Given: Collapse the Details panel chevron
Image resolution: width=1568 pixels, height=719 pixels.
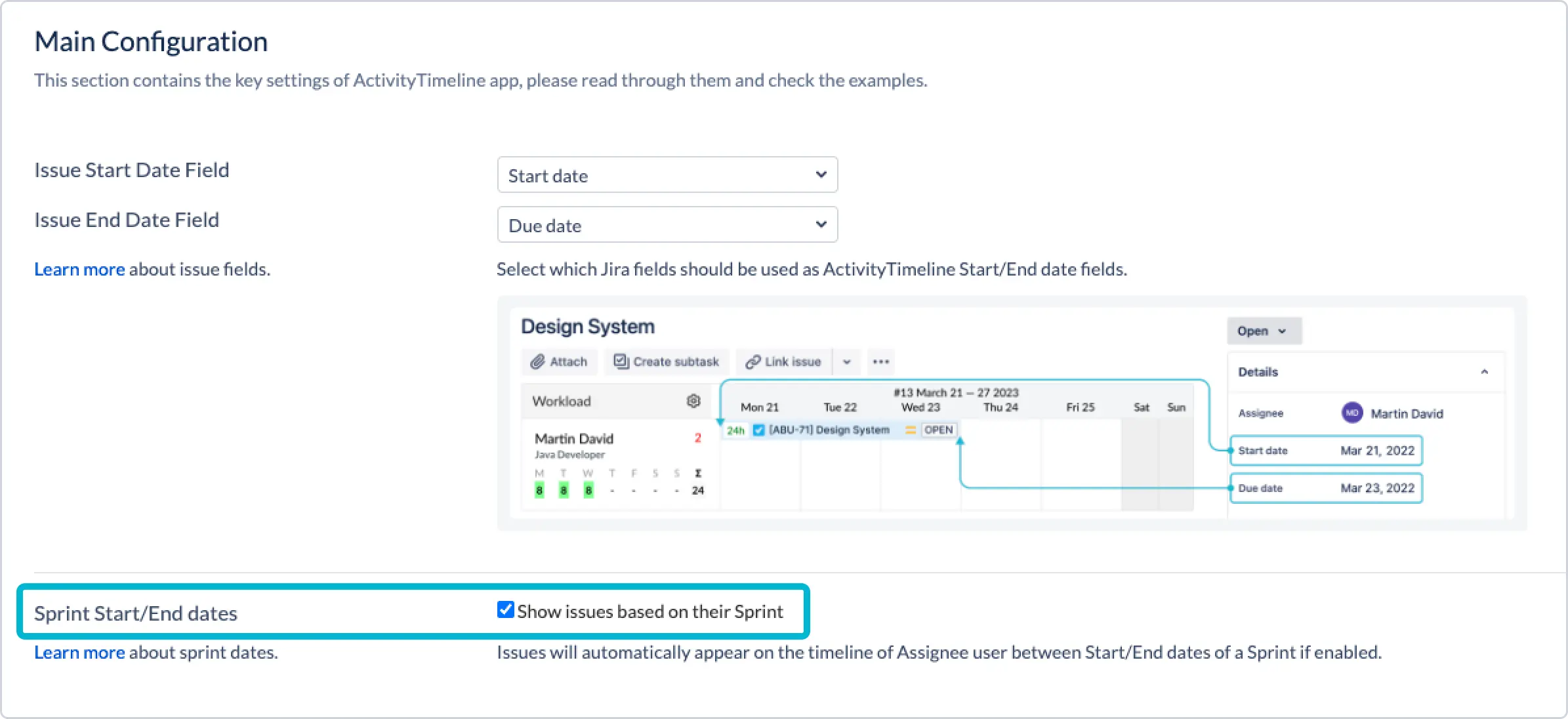Looking at the screenshot, I should click(1484, 372).
